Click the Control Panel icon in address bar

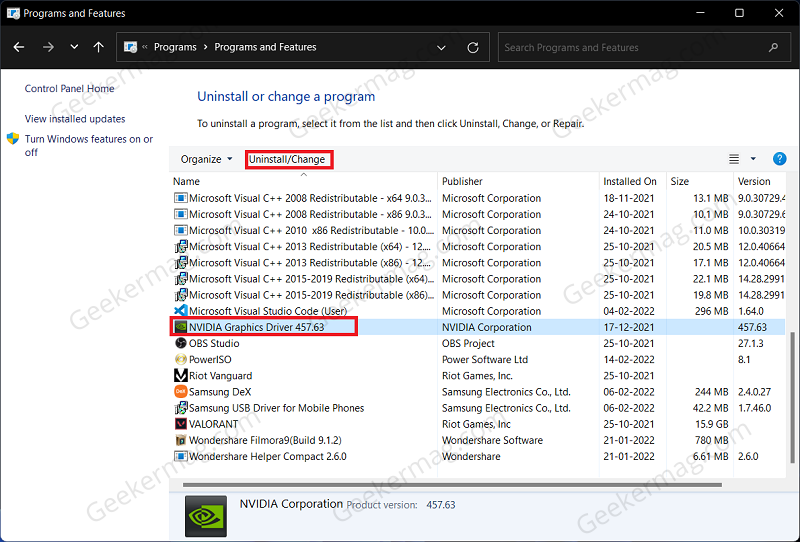pyautogui.click(x=131, y=47)
